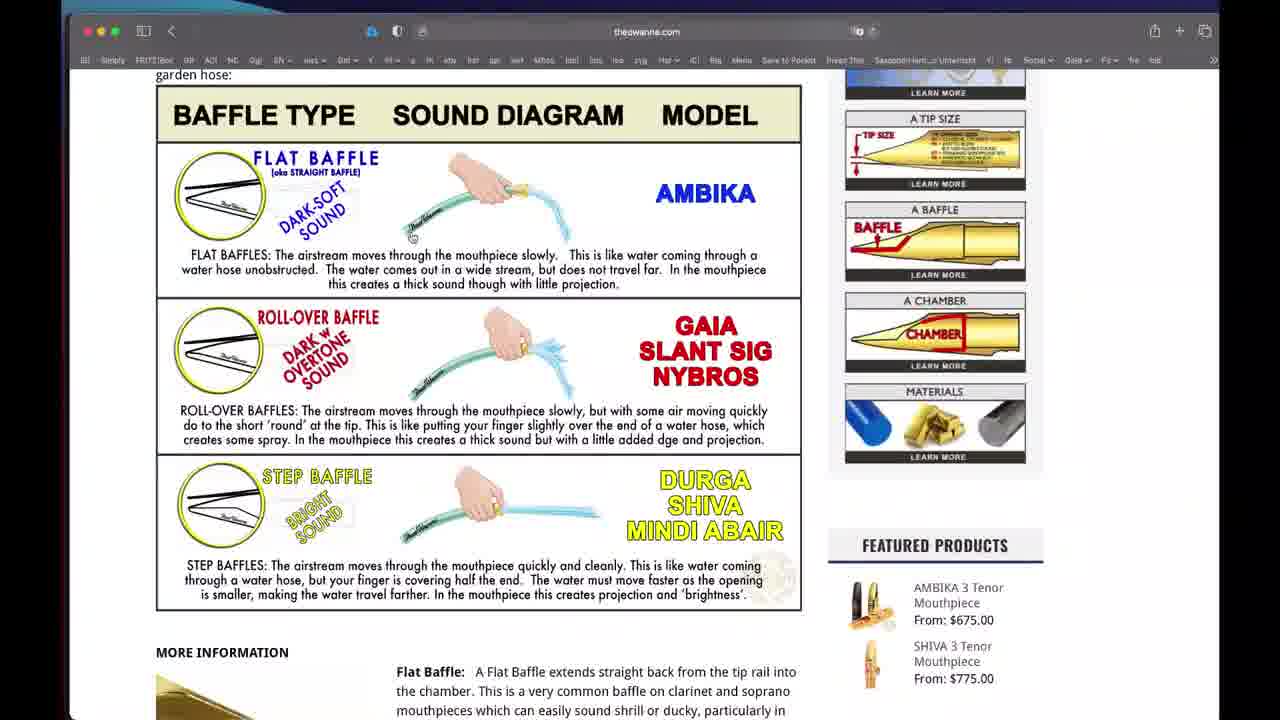Image resolution: width=1280 pixels, height=720 pixels.
Task: Click the cloud extension icon in toolbar
Action: [x=371, y=32]
